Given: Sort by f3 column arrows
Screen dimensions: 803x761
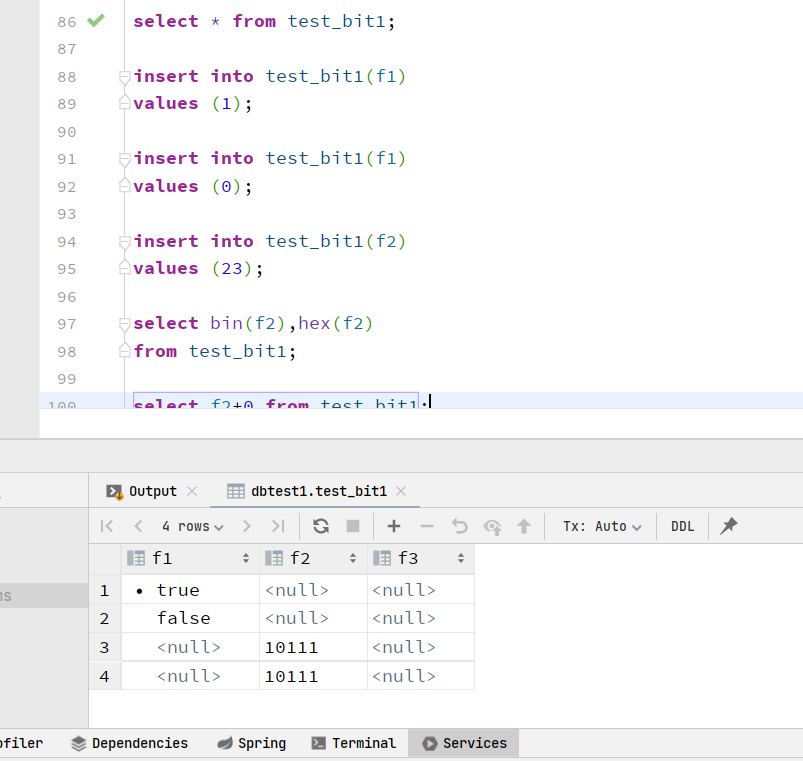Looking at the screenshot, I should [461, 558].
